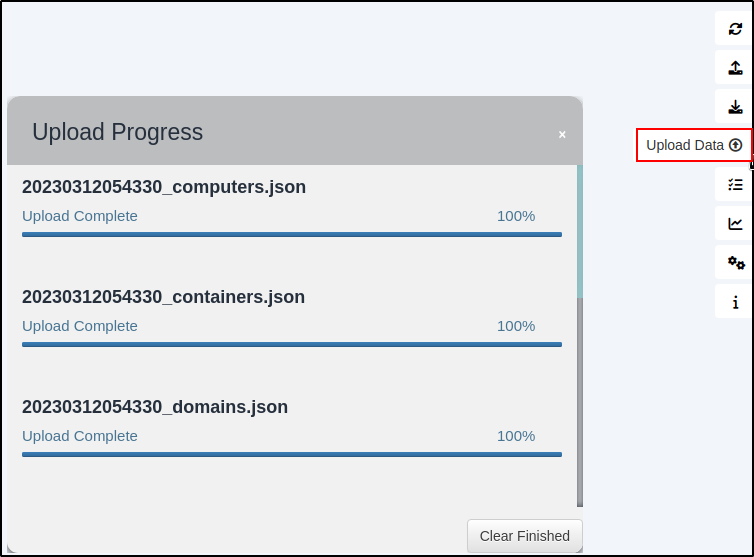Screen dimensions: 754x557
Task: Click the domains.json progress bar
Action: pyautogui.click(x=292, y=455)
